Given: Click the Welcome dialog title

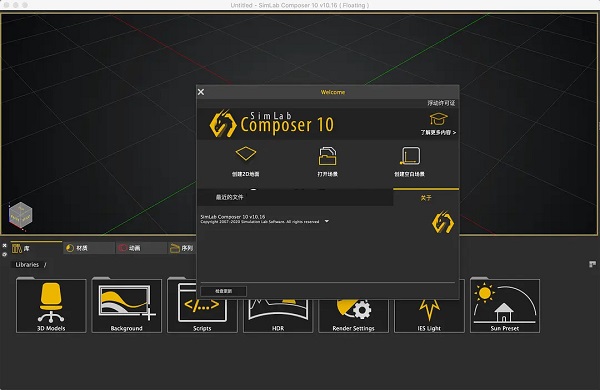Looking at the screenshot, I should coord(333,92).
